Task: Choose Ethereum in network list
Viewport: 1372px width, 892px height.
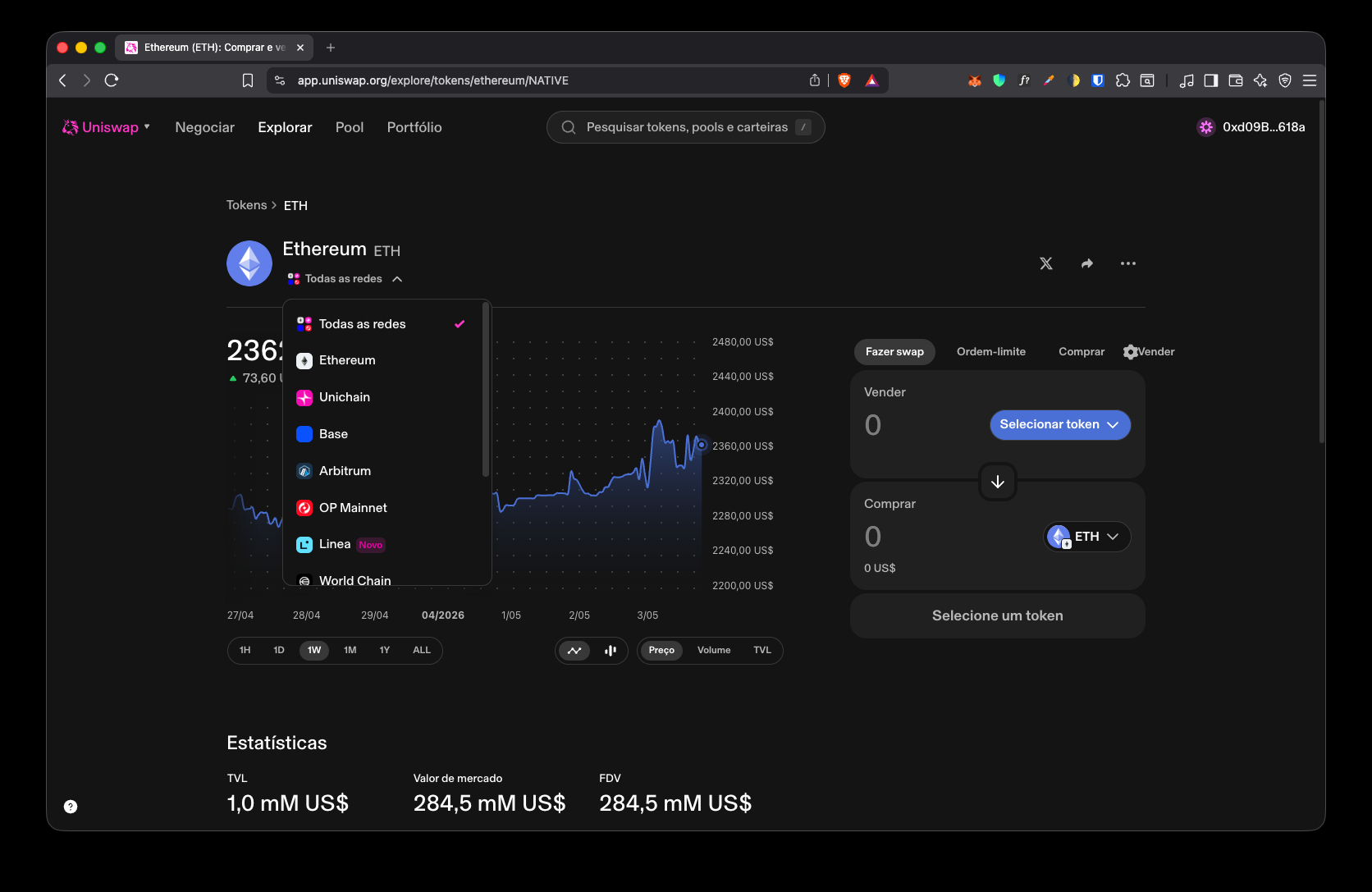Action: point(383,361)
